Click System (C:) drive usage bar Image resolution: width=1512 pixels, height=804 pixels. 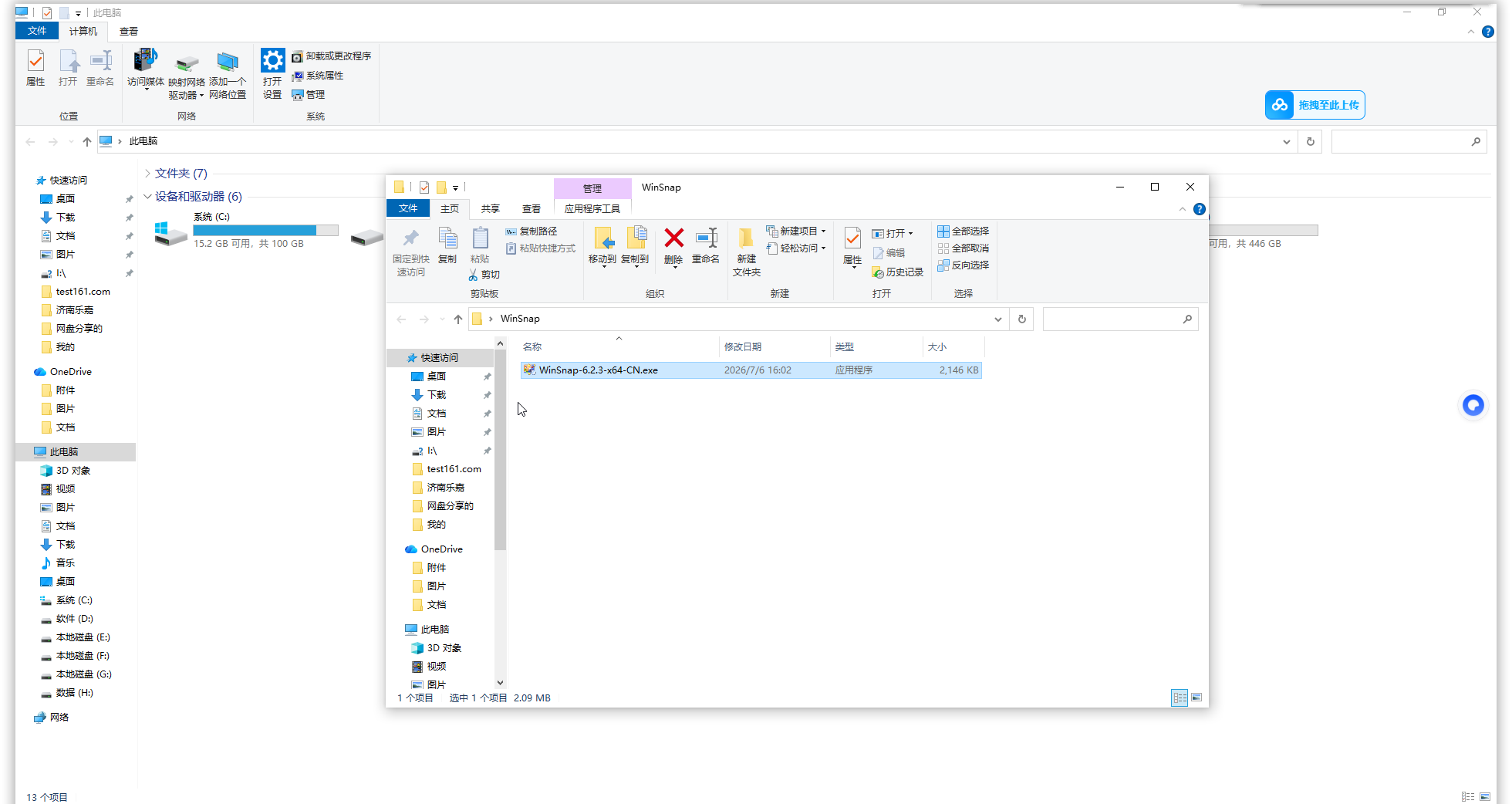(265, 230)
